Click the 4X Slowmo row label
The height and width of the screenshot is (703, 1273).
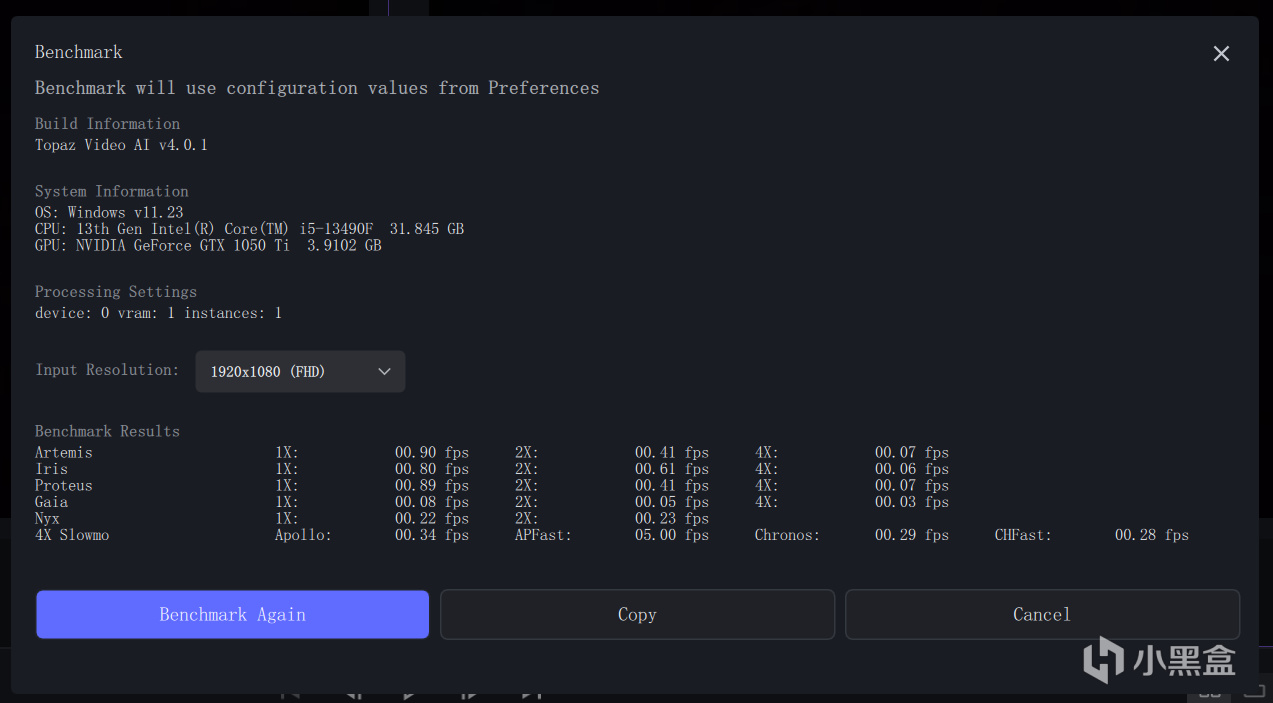click(72, 535)
